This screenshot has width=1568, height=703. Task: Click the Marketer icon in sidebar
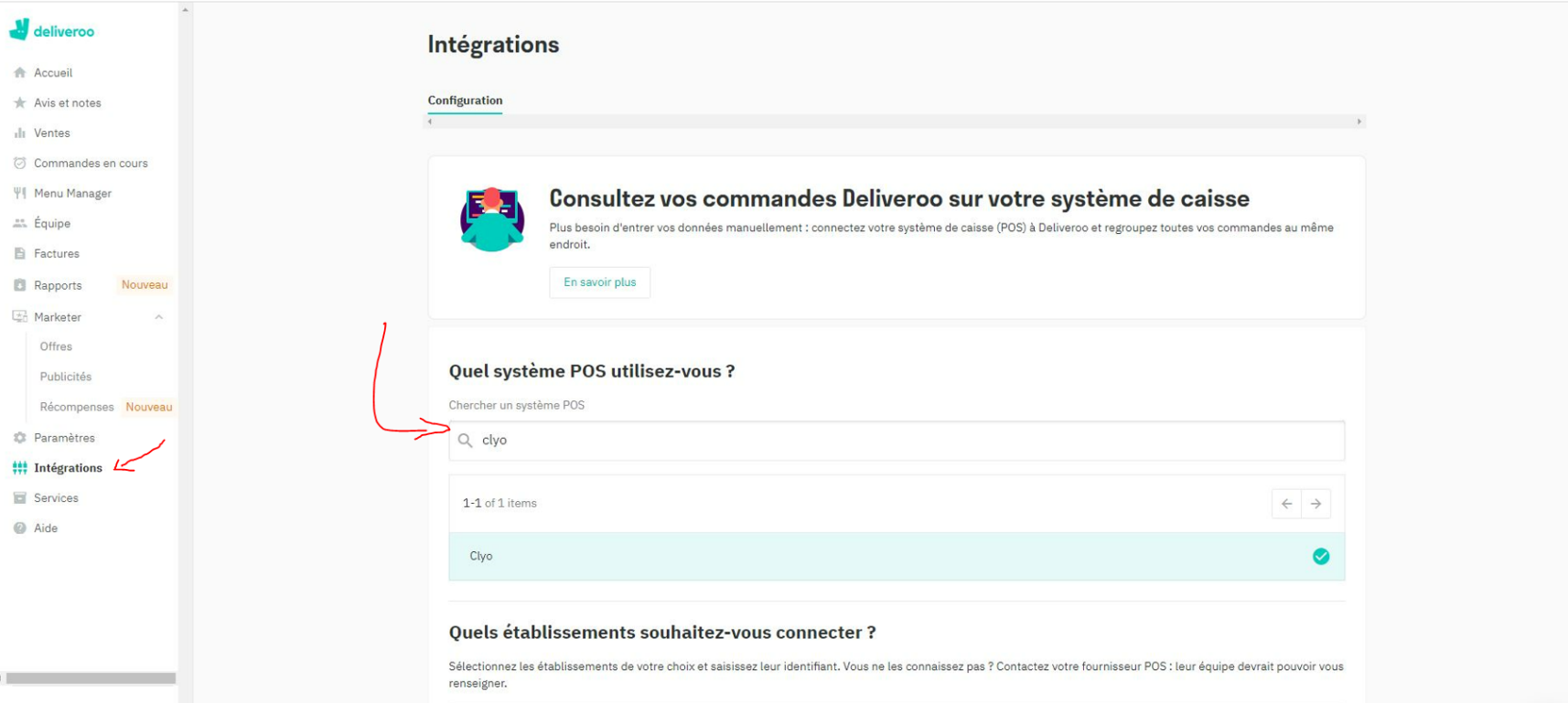click(19, 316)
